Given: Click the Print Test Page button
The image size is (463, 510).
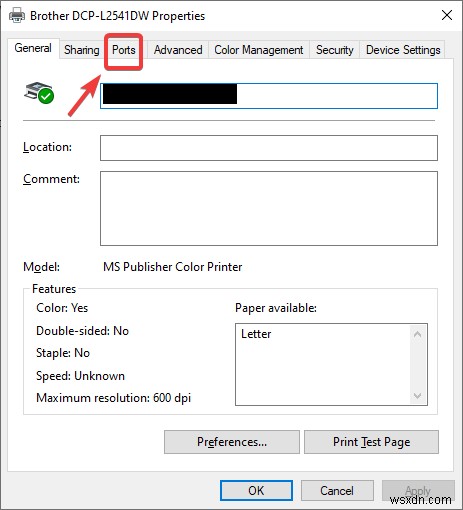Looking at the screenshot, I should click(x=371, y=442).
